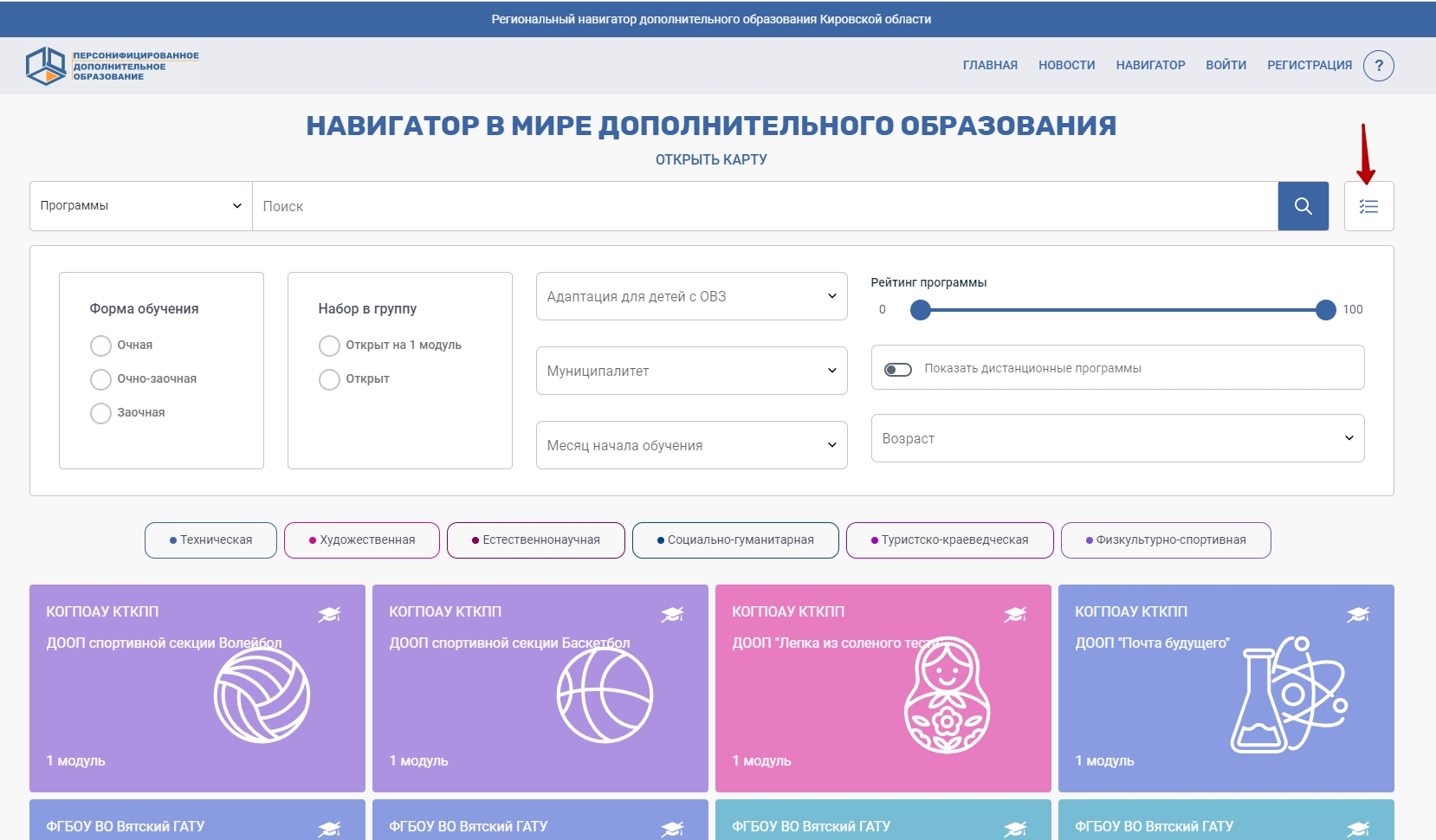The image size is (1436, 840).
Task: Filter by Техническая category button
Action: pyautogui.click(x=210, y=540)
